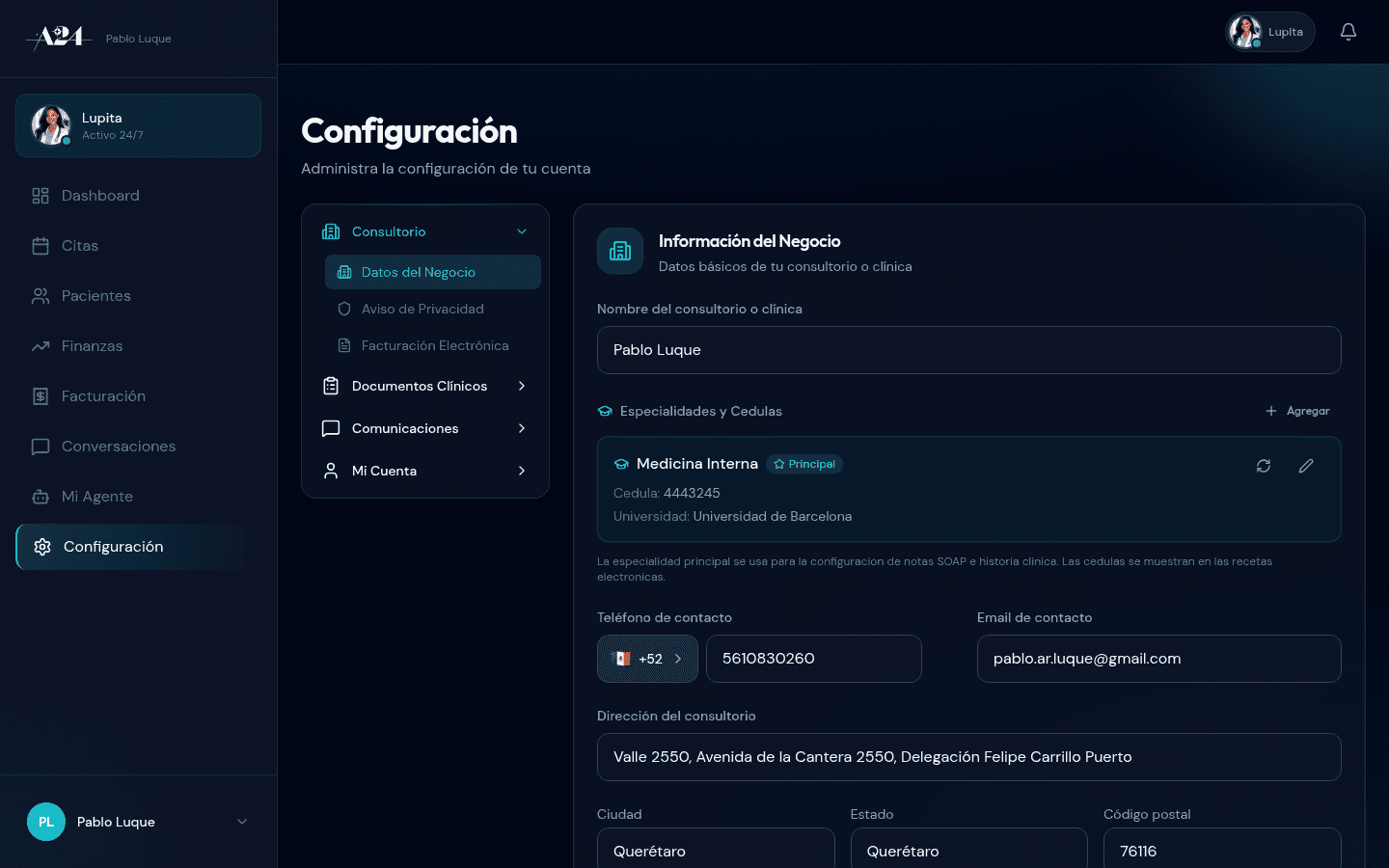Viewport: 1389px width, 868px height.
Task: Open Mi Agente in the sidebar
Action: tap(96, 497)
